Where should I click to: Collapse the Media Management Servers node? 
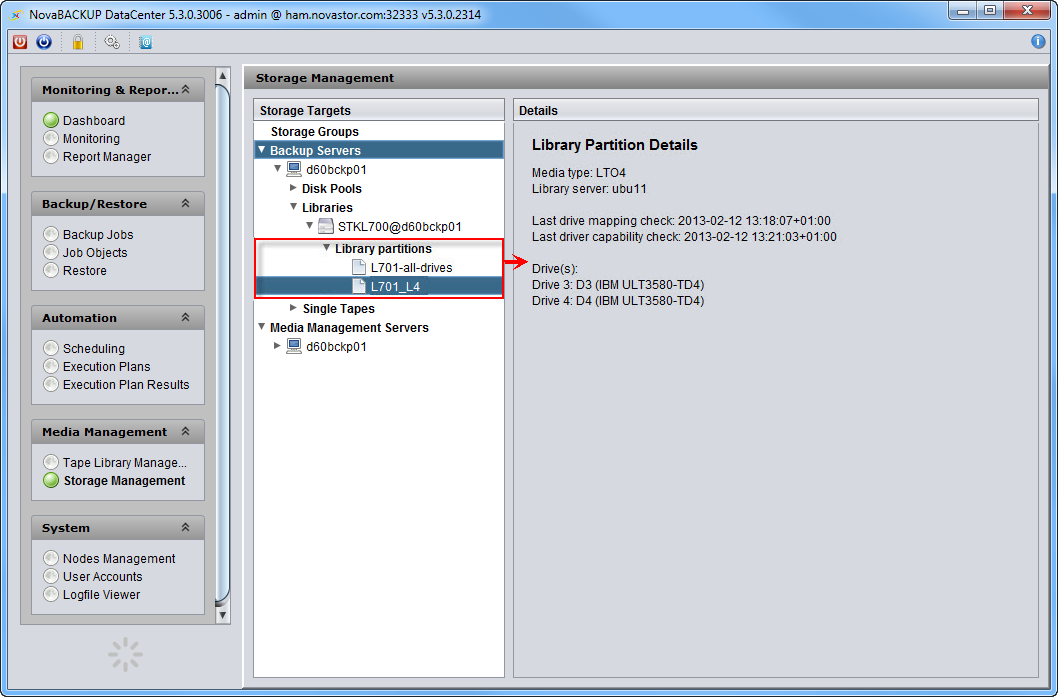[x=262, y=327]
